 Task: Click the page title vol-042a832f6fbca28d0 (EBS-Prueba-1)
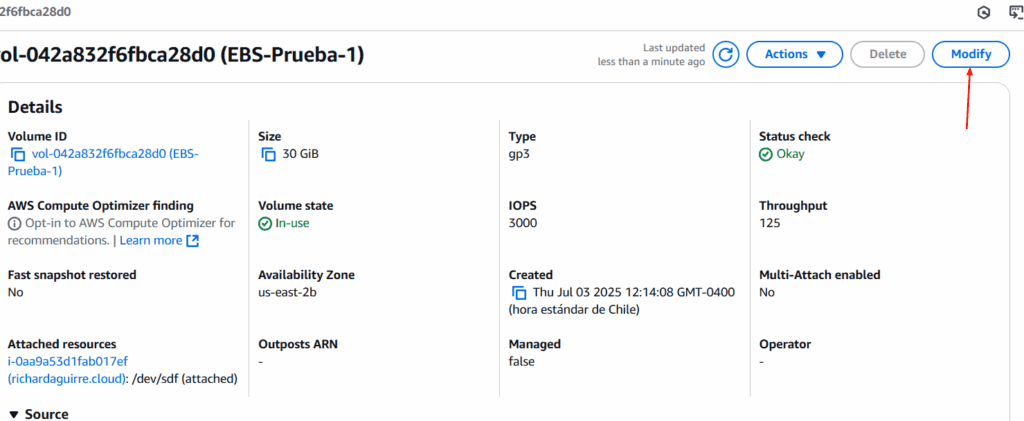[181, 55]
